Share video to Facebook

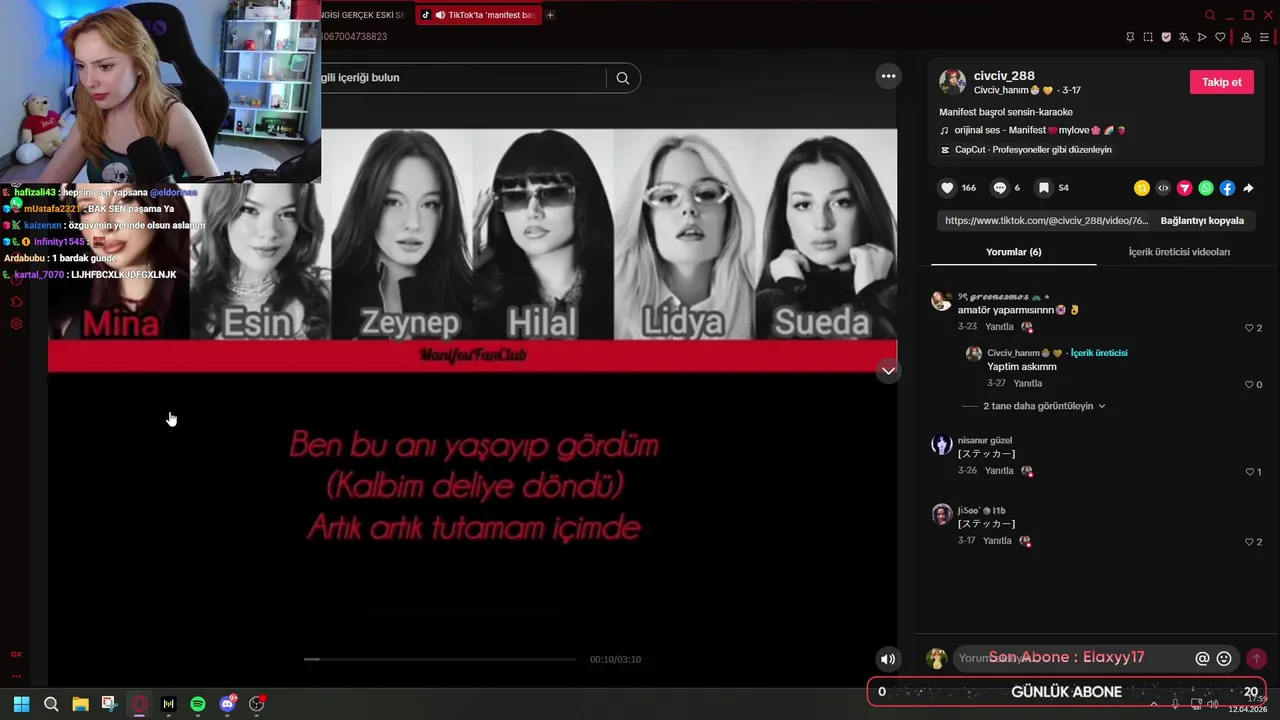[1227, 188]
